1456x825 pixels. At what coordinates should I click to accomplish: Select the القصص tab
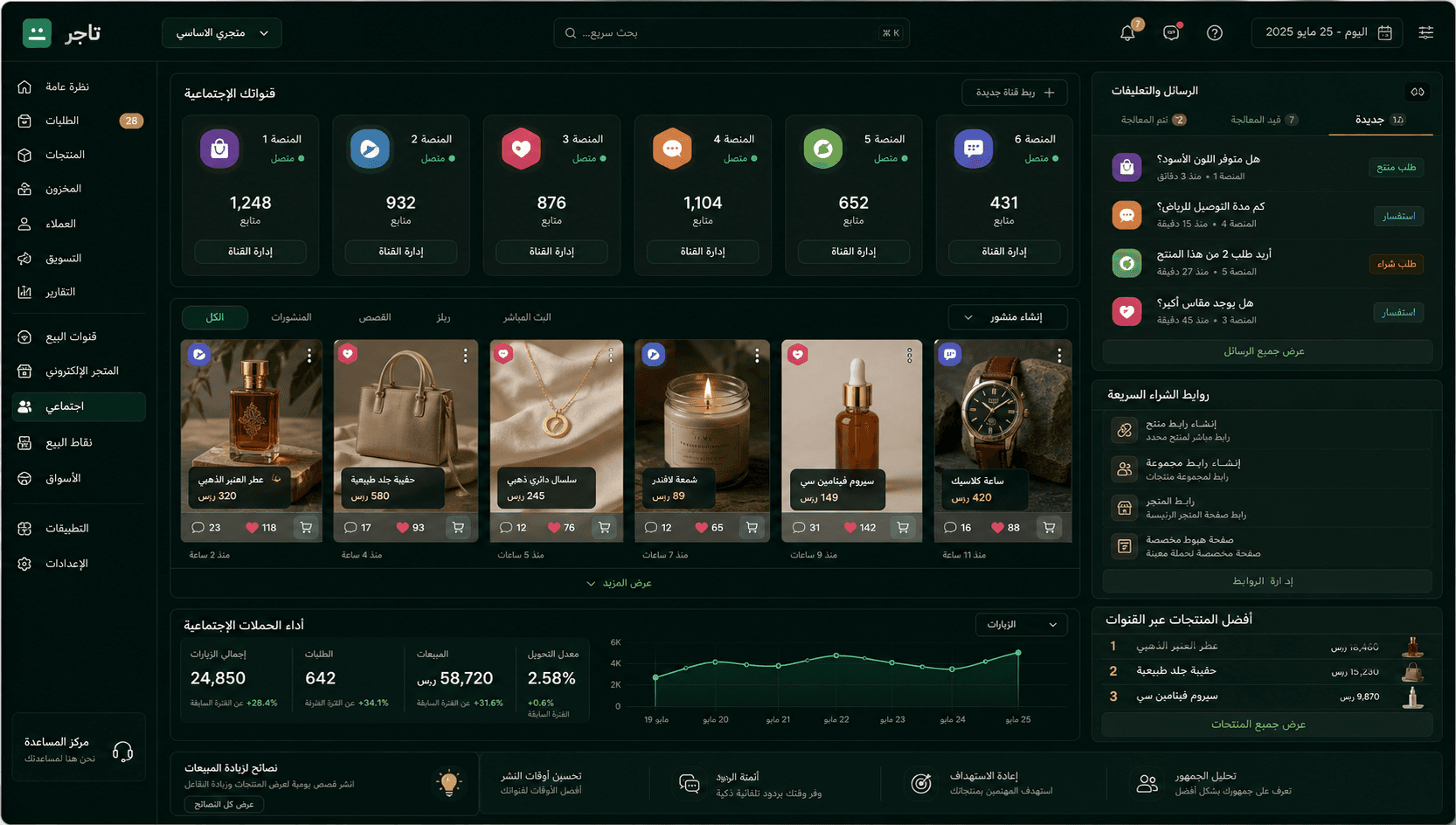pos(375,317)
